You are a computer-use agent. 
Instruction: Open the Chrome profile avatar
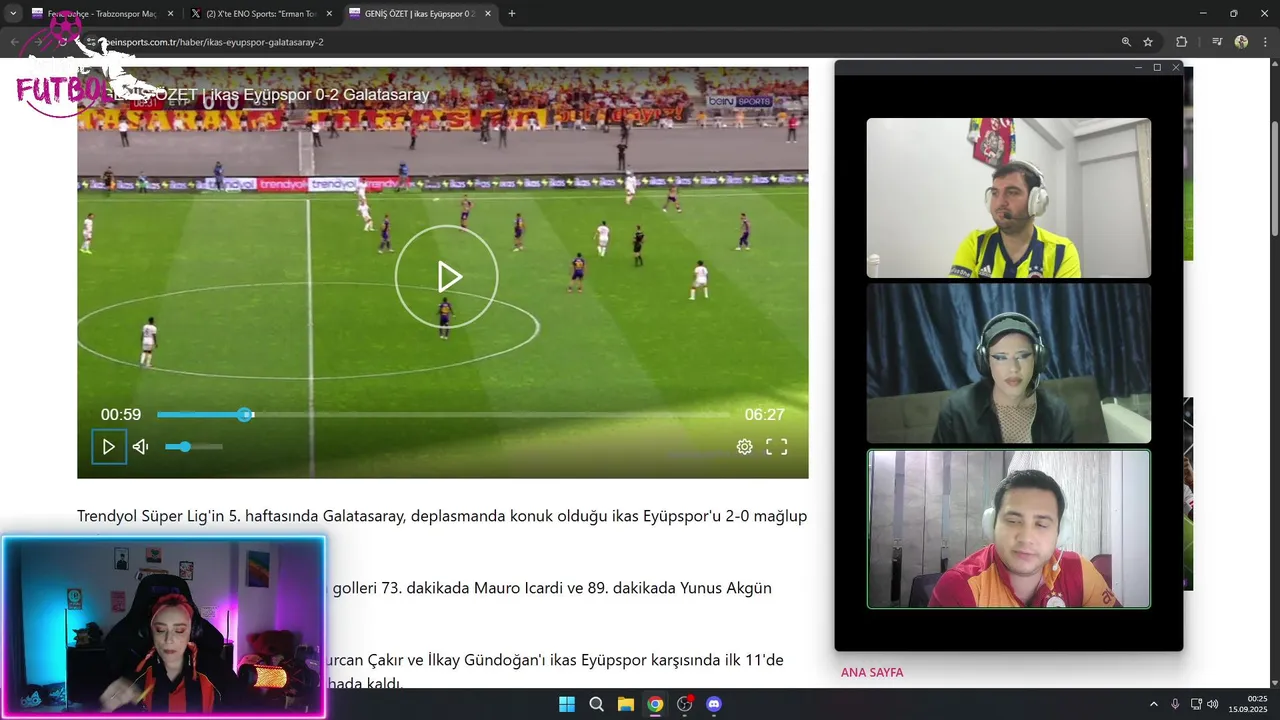pyautogui.click(x=1241, y=42)
